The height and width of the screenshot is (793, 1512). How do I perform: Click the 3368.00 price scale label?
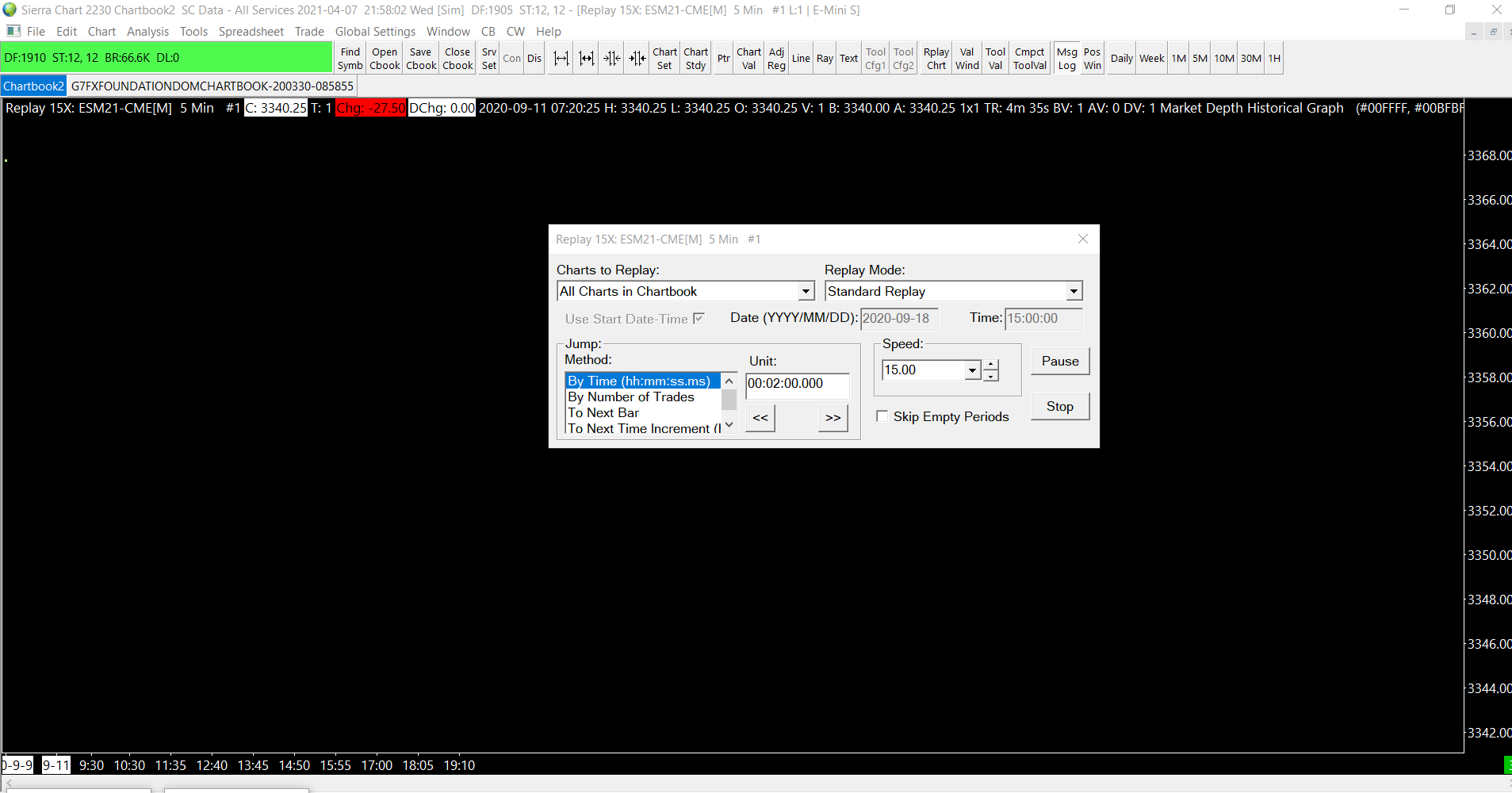tap(1489, 156)
